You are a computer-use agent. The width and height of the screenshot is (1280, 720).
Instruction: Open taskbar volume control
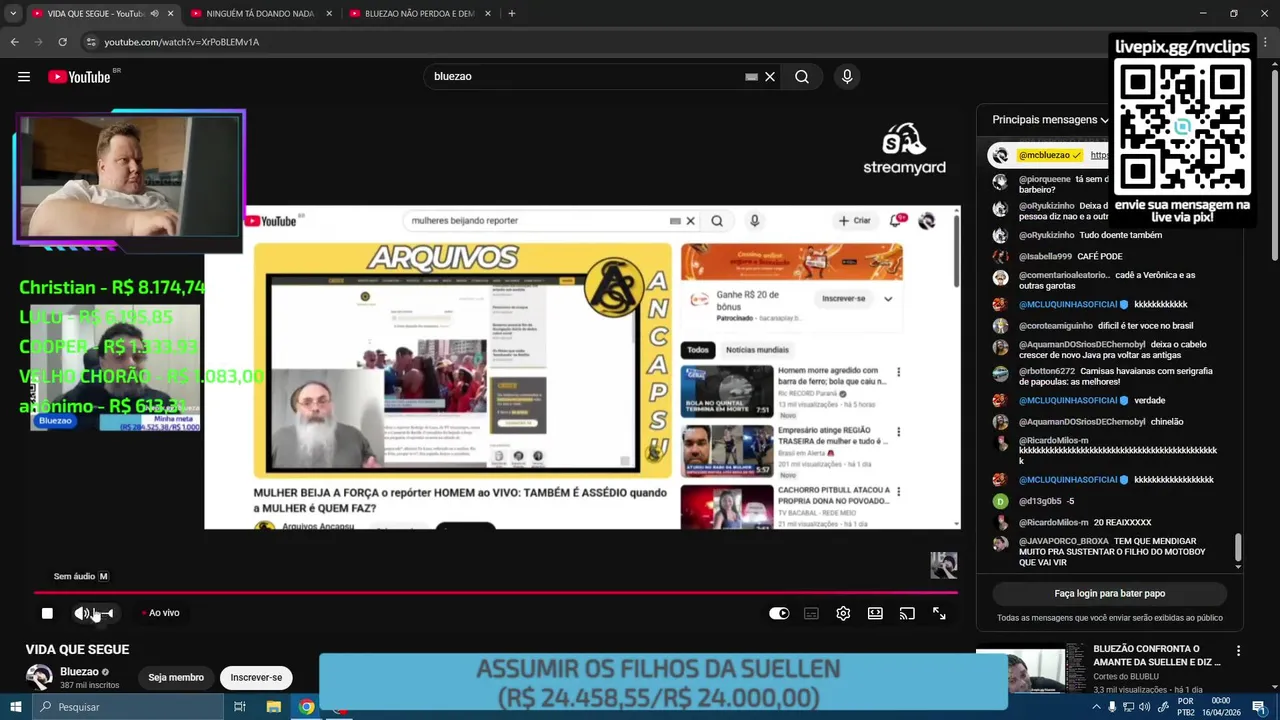(x=1145, y=707)
